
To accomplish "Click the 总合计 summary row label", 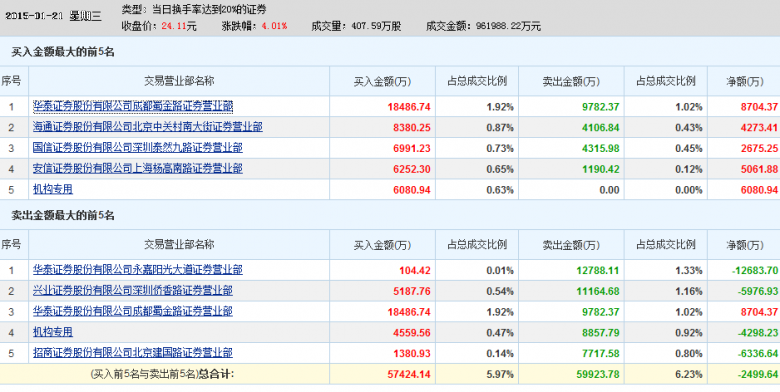I will click(162, 374).
